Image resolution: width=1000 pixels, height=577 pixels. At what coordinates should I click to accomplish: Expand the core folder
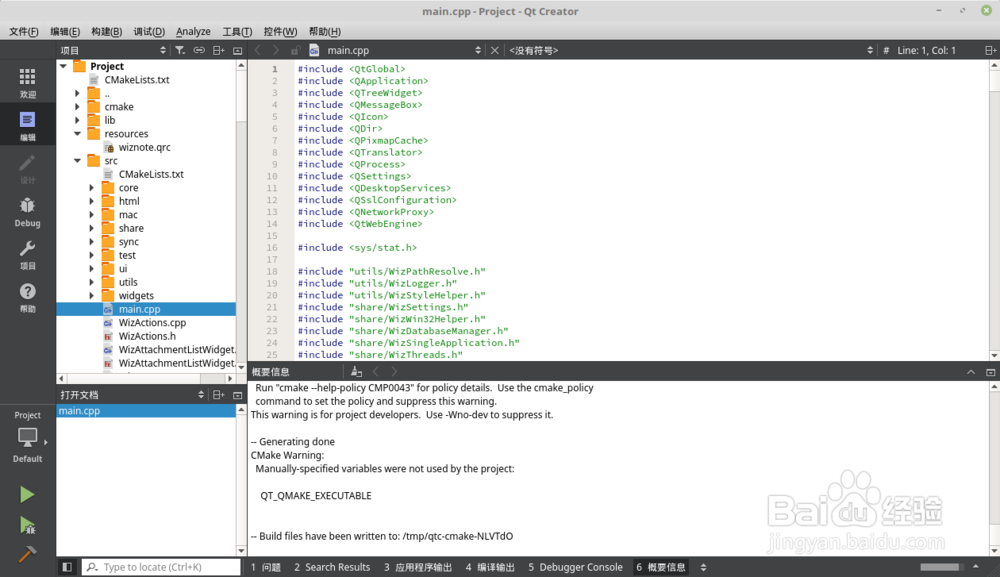coord(91,187)
